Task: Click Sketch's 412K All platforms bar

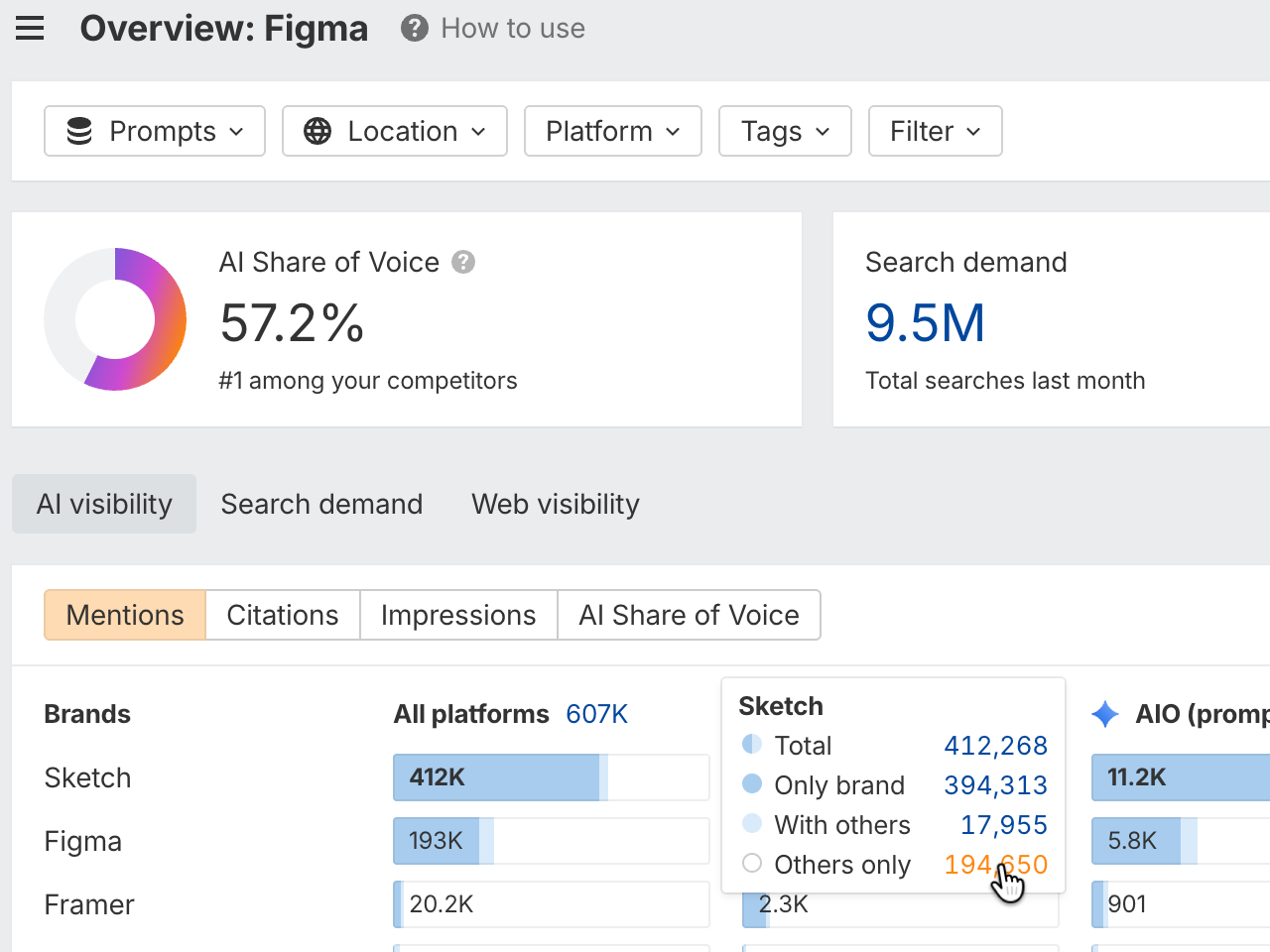Action: pos(552,777)
